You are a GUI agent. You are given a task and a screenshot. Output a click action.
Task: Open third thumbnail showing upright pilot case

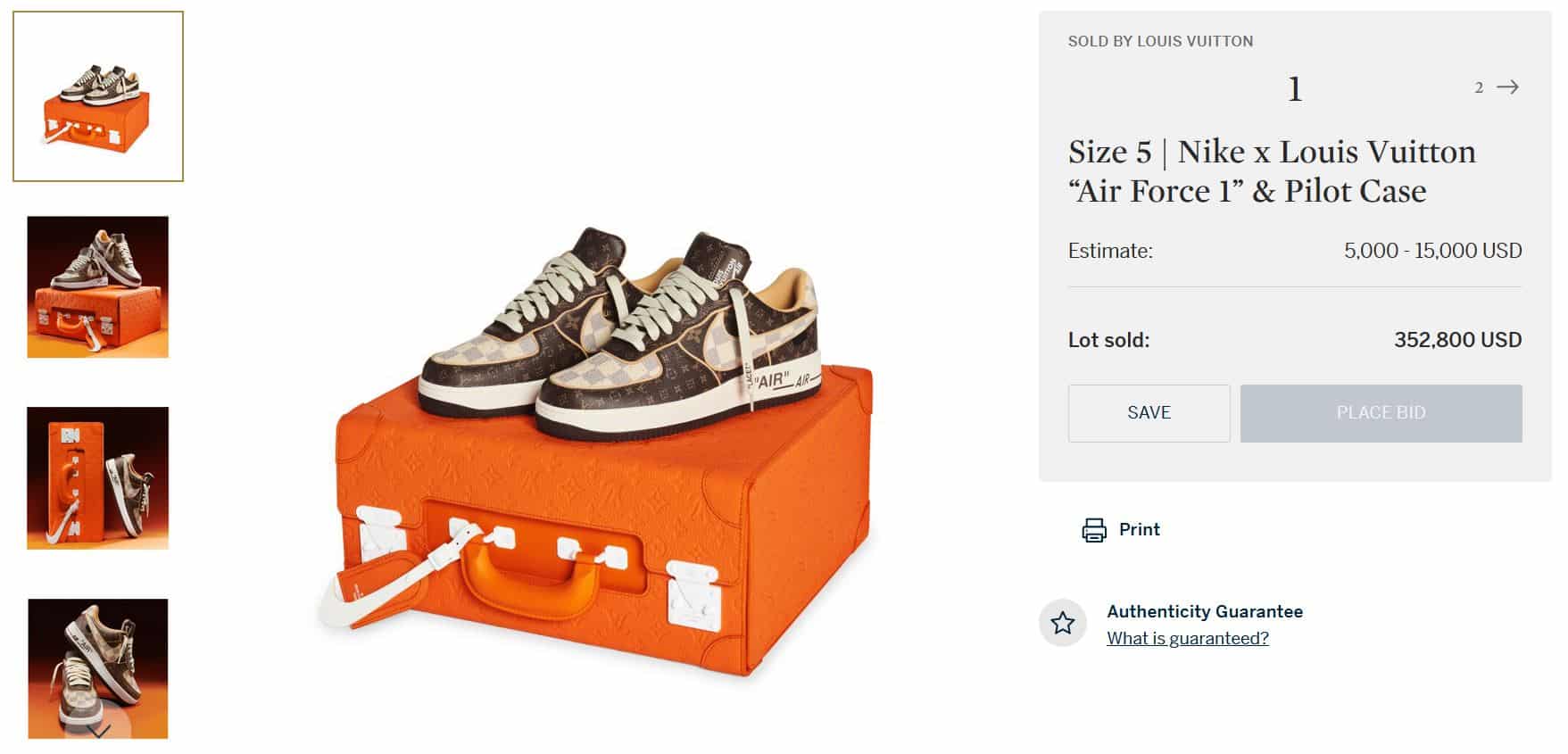98,477
